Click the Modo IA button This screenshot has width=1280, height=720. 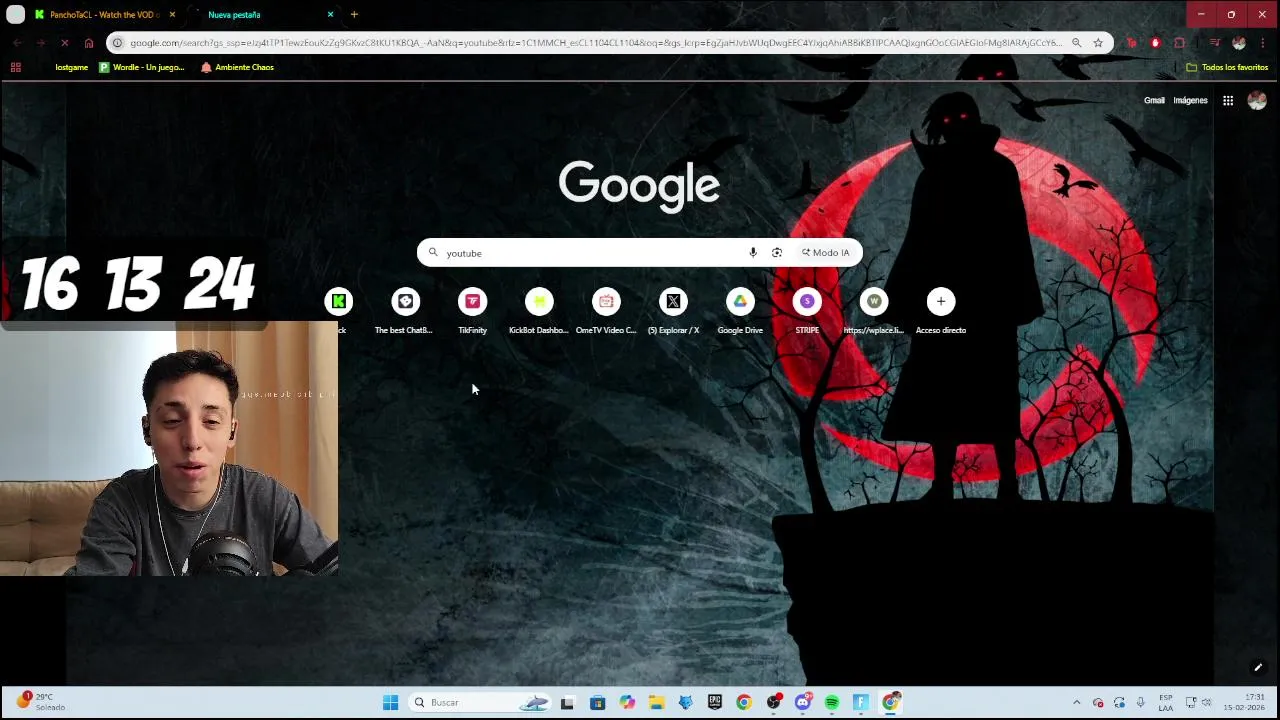coord(825,253)
